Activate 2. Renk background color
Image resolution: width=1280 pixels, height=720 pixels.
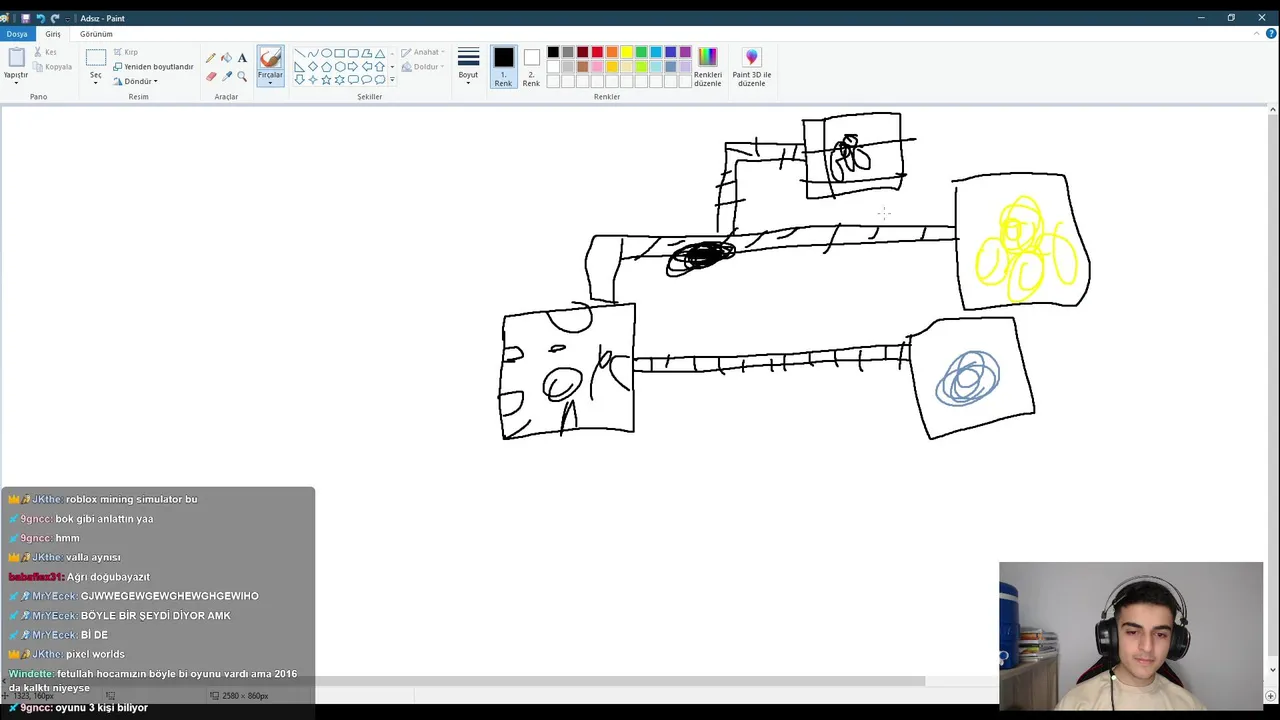click(531, 66)
